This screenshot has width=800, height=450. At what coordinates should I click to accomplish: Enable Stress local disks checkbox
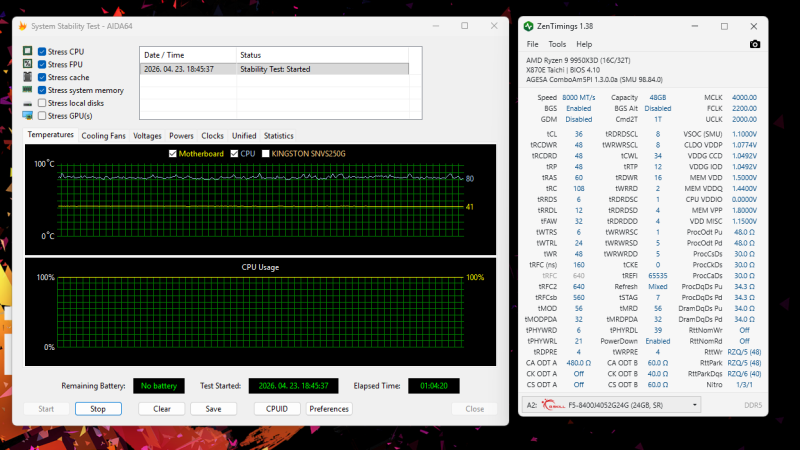(x=42, y=103)
